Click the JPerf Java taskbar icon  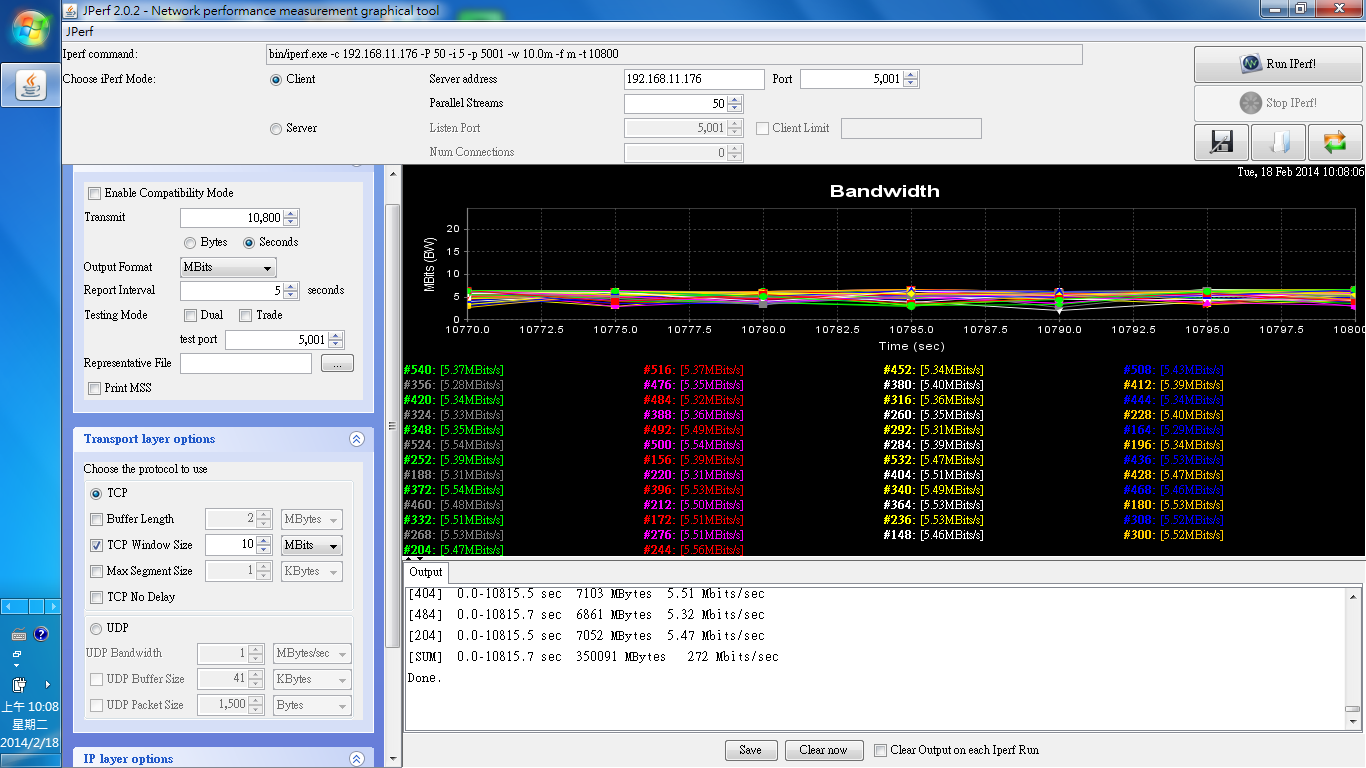[30, 84]
